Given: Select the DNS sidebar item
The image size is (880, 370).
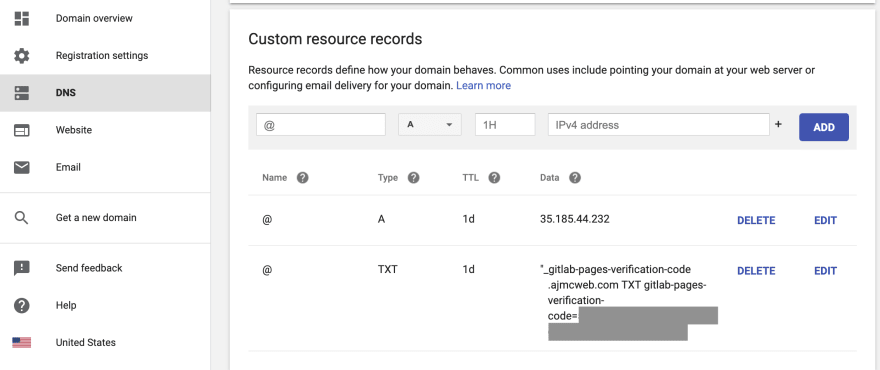Looking at the screenshot, I should pos(106,93).
